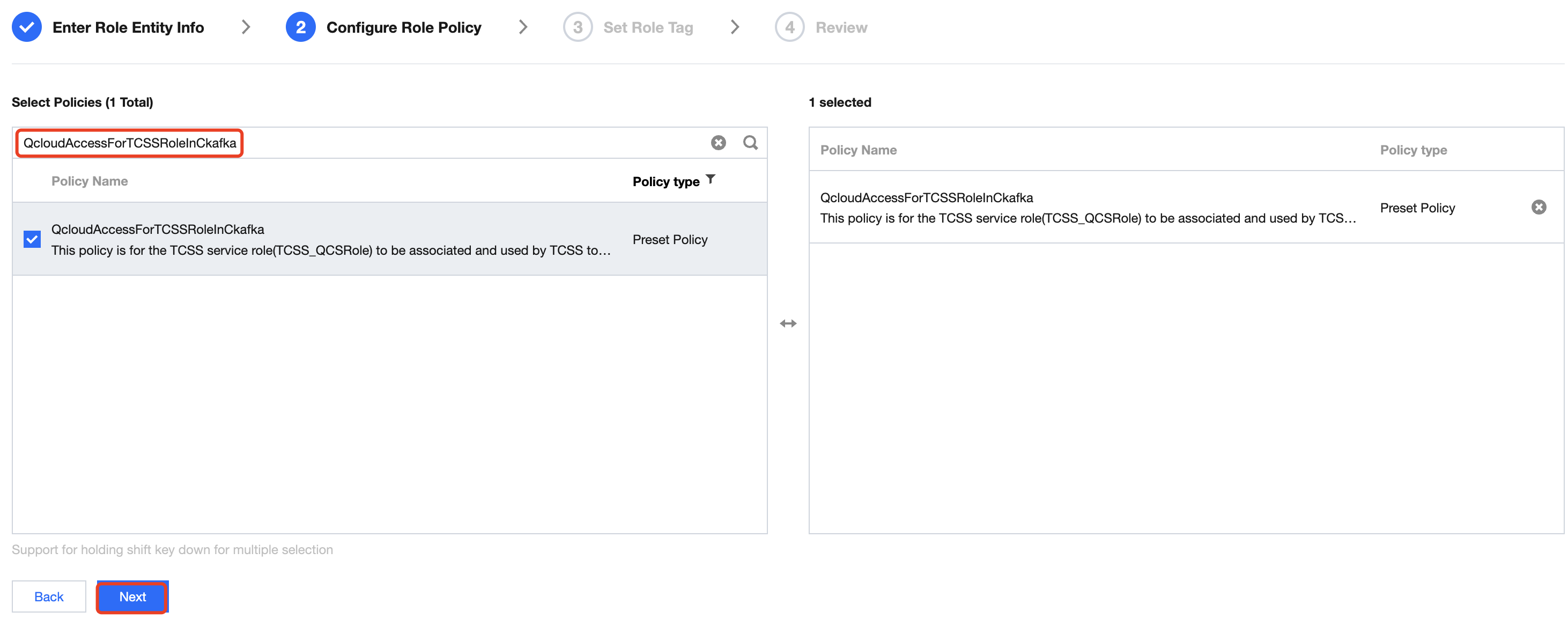
Task: Click the search magnifier icon
Action: click(x=750, y=143)
